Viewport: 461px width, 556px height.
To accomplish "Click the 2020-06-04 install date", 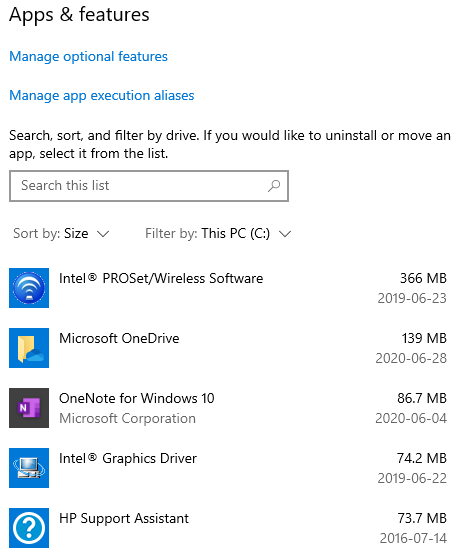I will pyautogui.click(x=411, y=418).
